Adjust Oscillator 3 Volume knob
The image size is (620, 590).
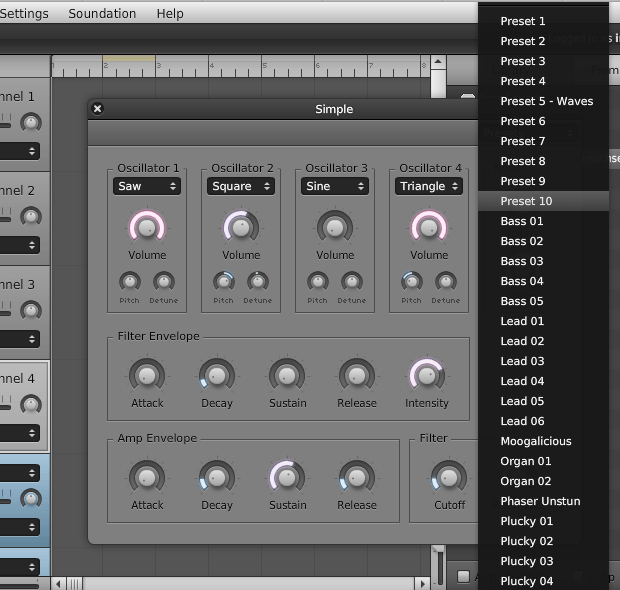click(335, 227)
